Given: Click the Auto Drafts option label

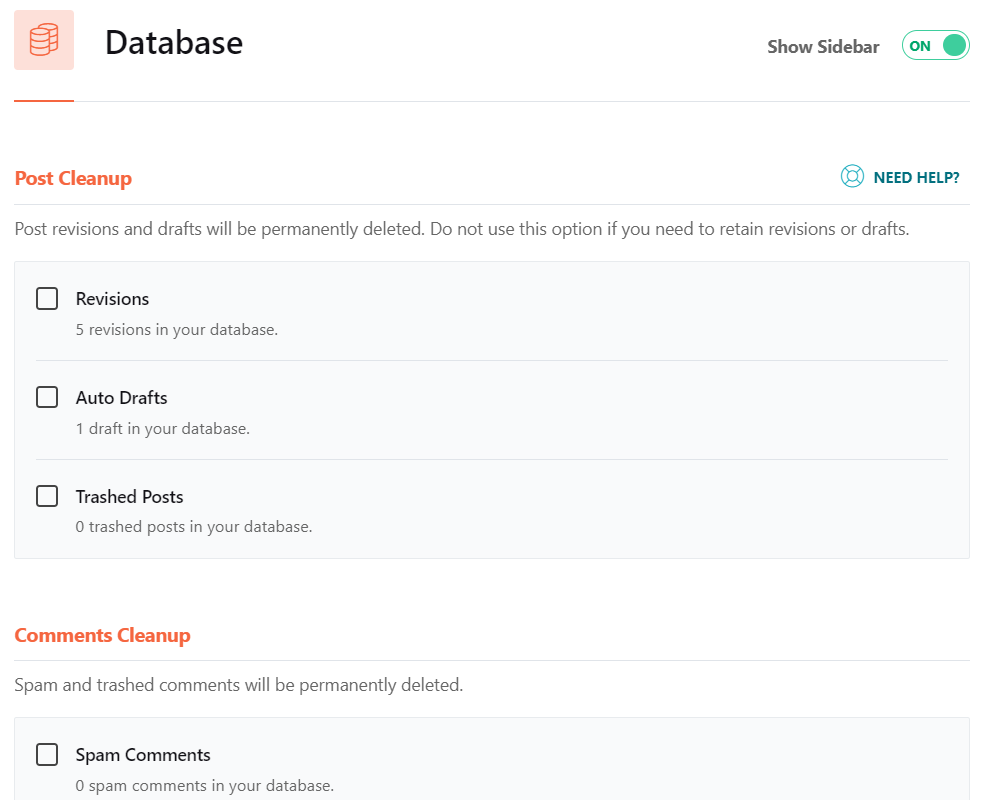Looking at the screenshot, I should pos(121,398).
